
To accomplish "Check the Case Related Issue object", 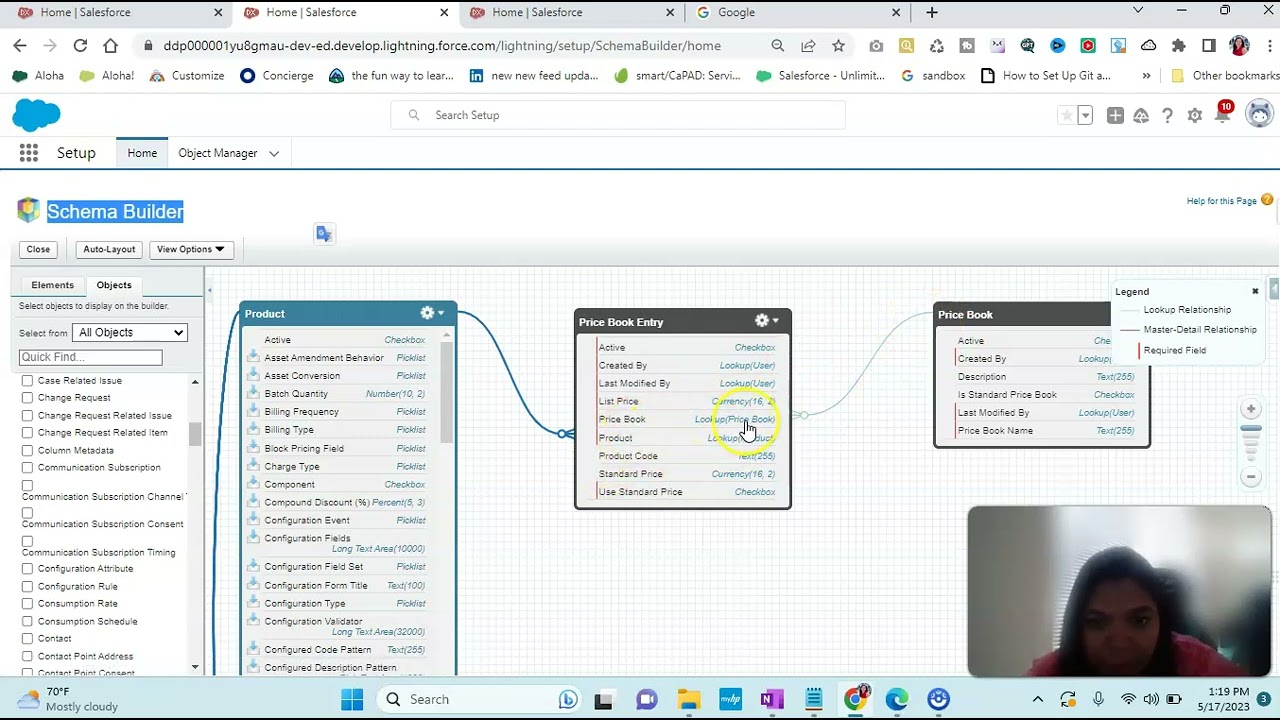I will pos(27,380).
